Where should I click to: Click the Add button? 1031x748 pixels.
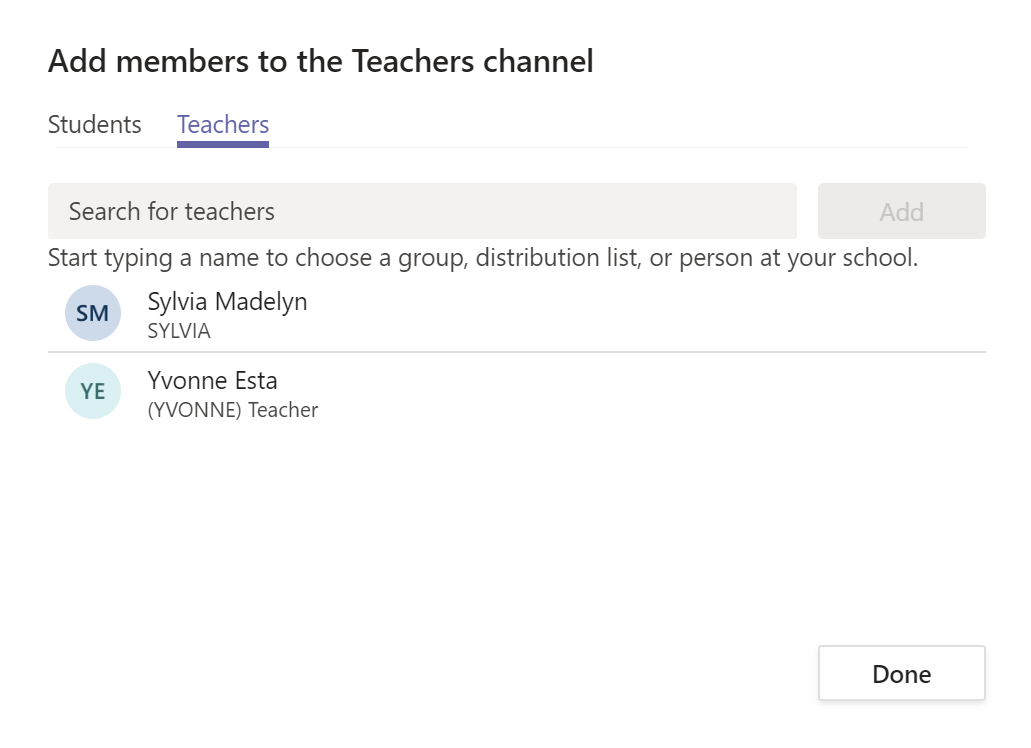(901, 211)
